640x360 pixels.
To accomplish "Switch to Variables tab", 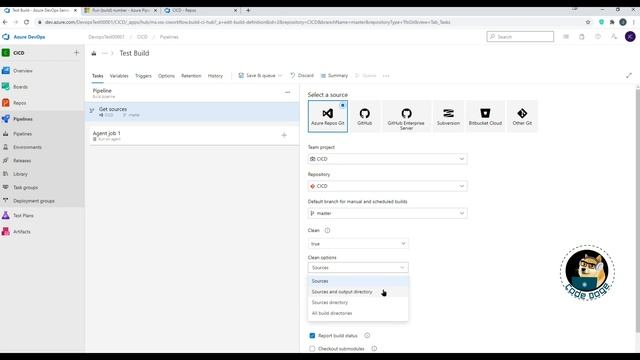I will pos(119,76).
